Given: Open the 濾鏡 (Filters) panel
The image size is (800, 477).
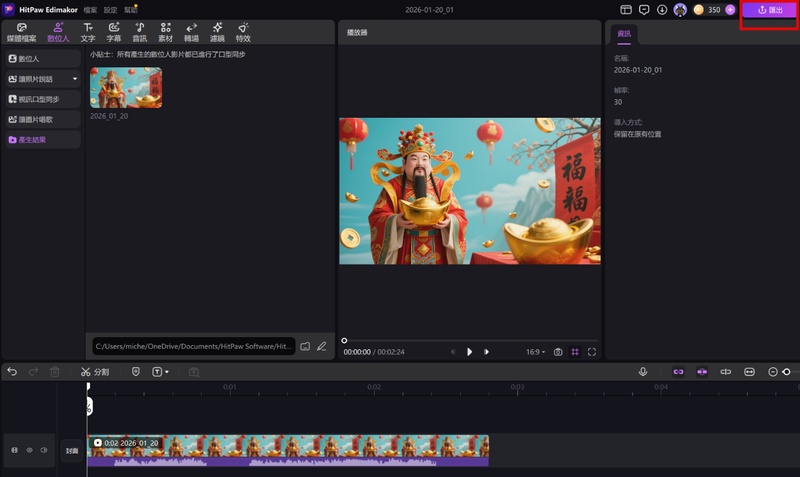Looking at the screenshot, I should pyautogui.click(x=217, y=31).
